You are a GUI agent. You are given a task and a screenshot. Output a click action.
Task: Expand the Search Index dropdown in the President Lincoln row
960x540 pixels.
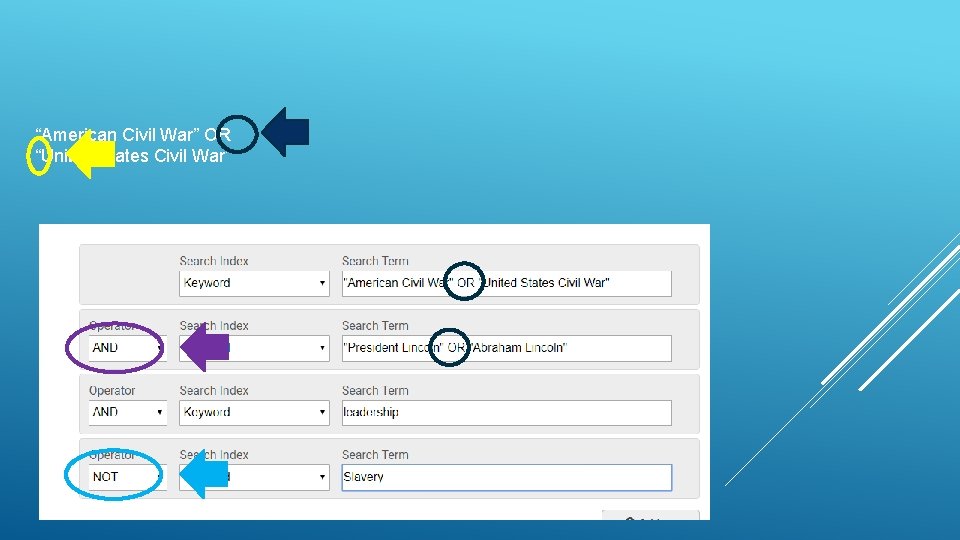coord(254,348)
